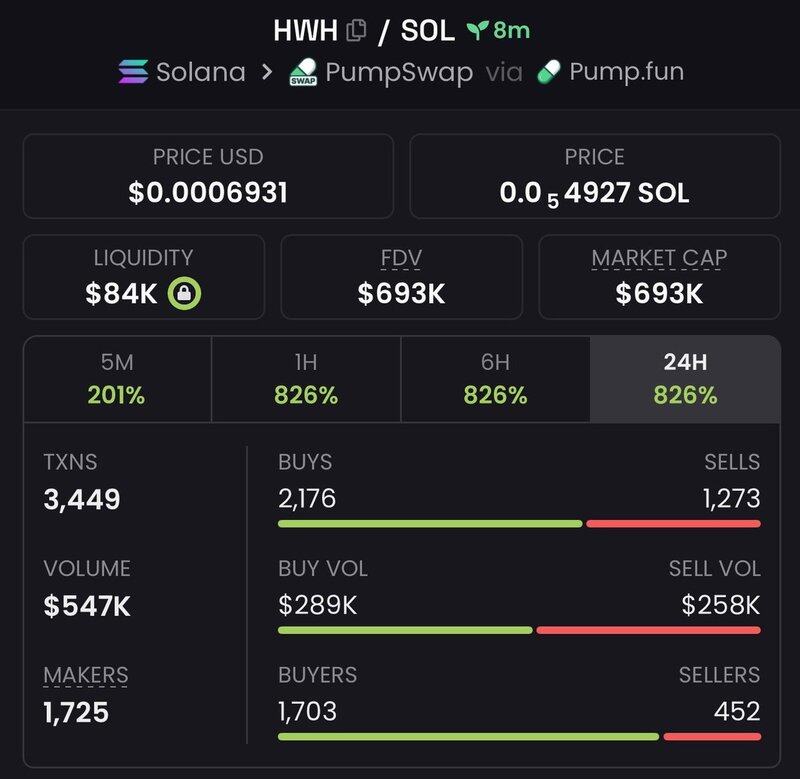Click the MARKET CAP label

pyautogui.click(x=659, y=258)
